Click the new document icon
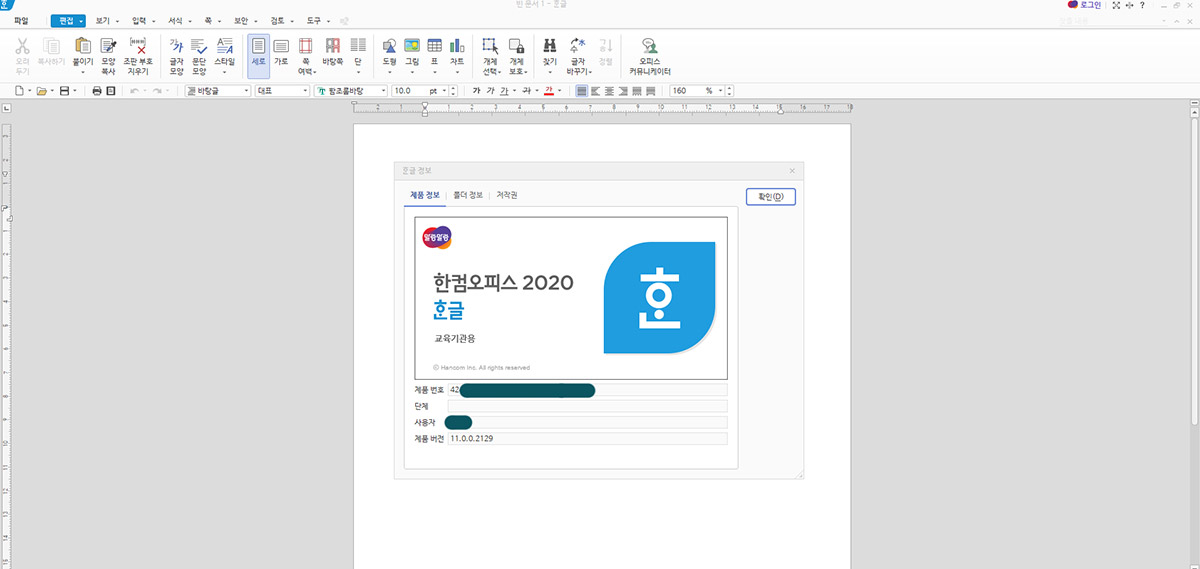This screenshot has width=1200, height=569. 19,90
